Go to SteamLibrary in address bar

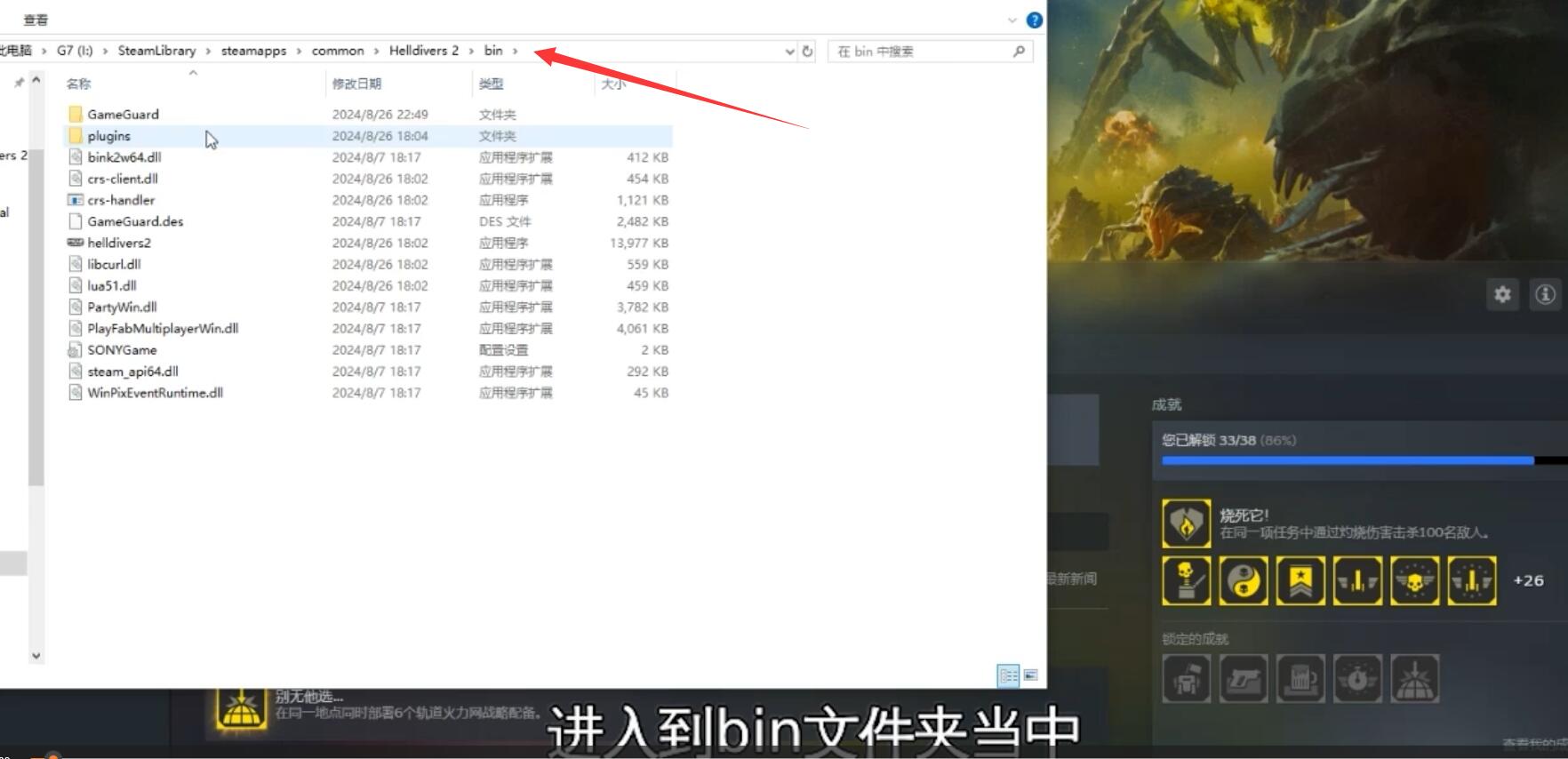156,51
